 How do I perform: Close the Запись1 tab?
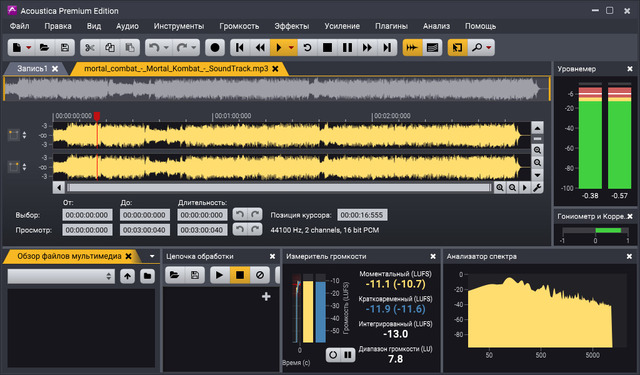point(55,69)
